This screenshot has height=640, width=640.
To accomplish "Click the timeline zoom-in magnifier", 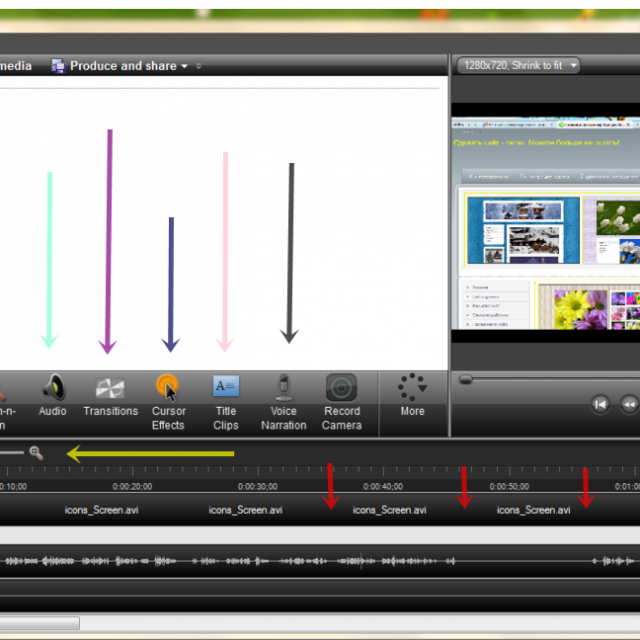I will coord(37,453).
